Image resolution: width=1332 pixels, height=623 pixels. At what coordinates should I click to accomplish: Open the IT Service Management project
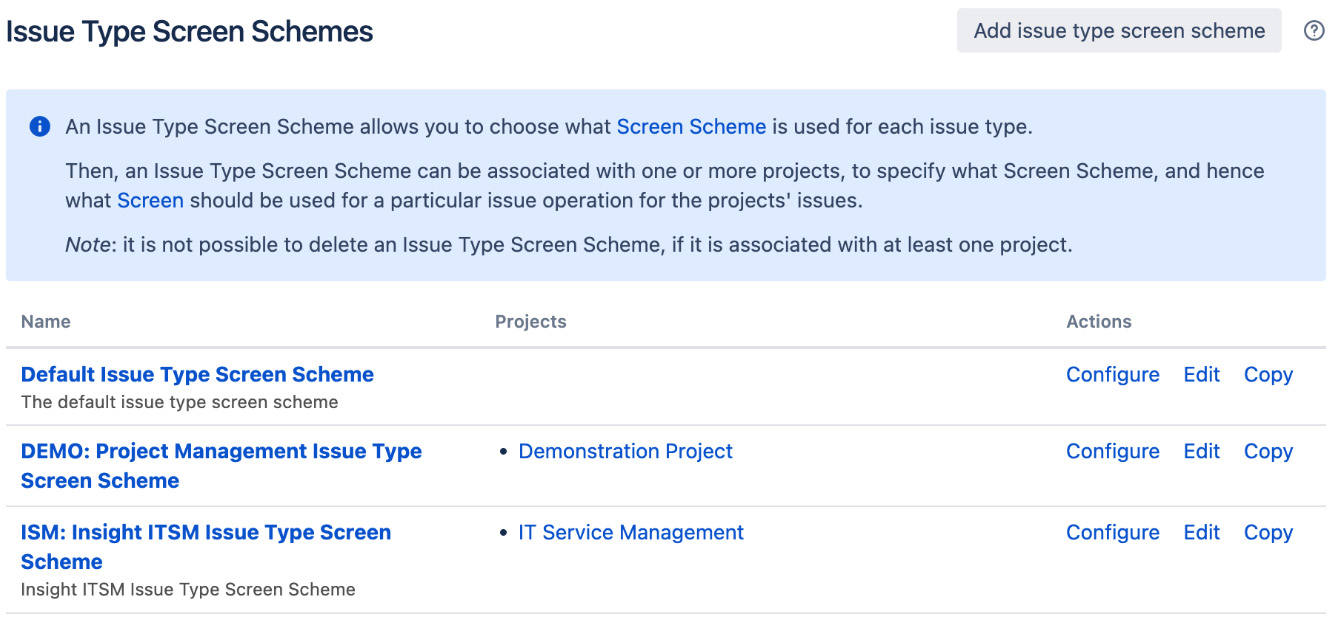click(631, 532)
